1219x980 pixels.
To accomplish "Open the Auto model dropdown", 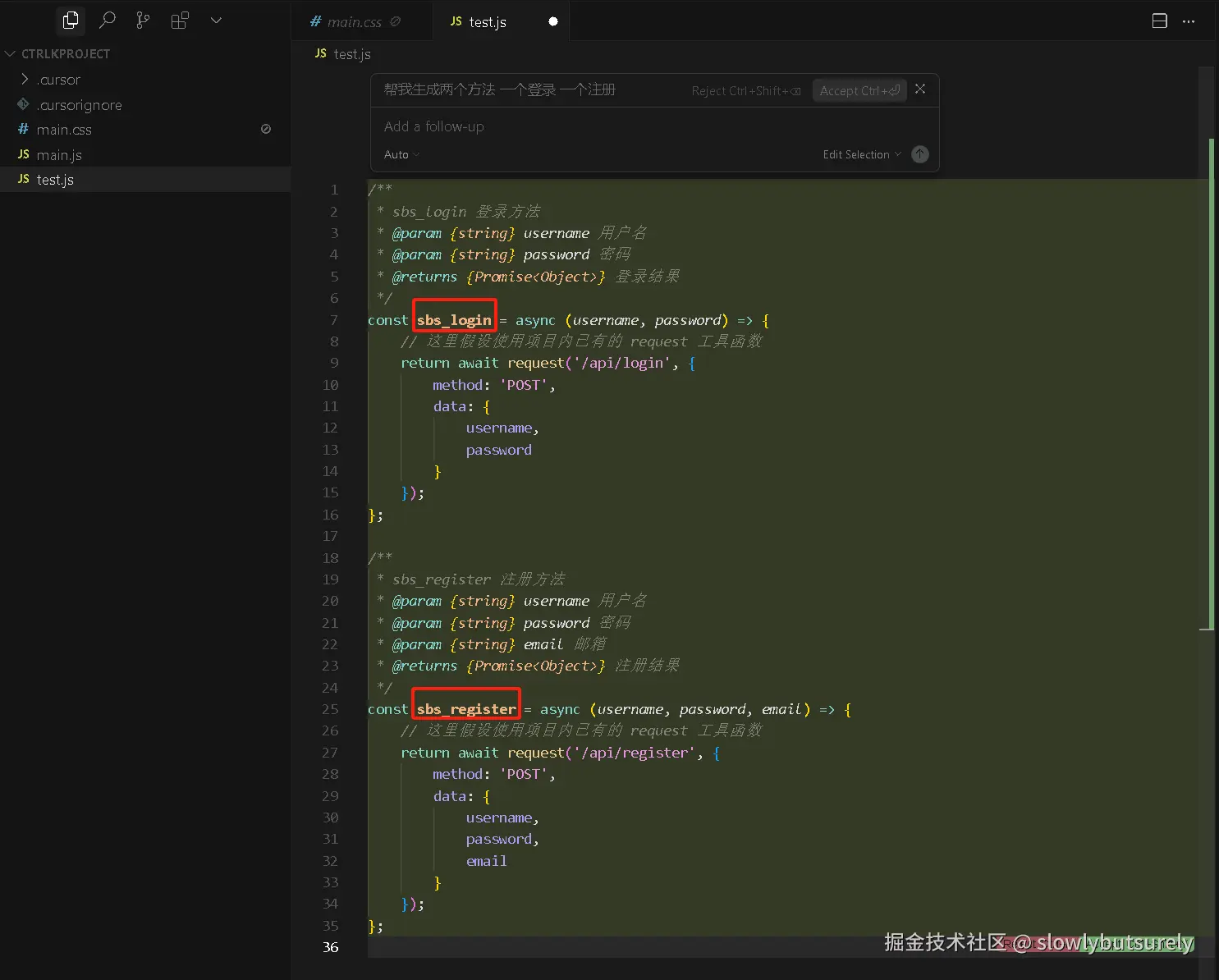I will coord(401,154).
